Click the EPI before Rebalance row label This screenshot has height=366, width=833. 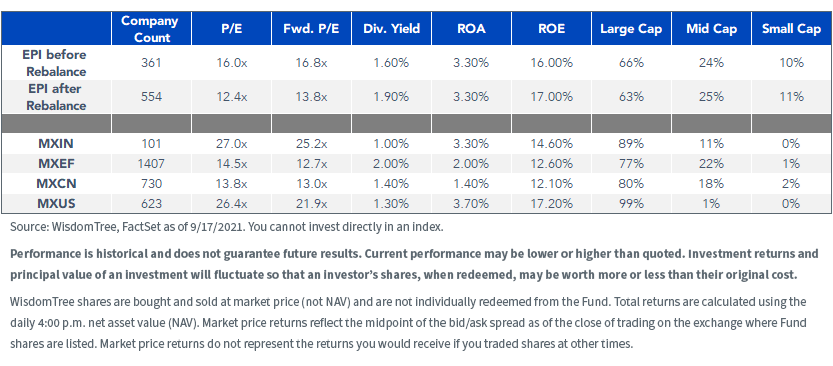coord(56,63)
